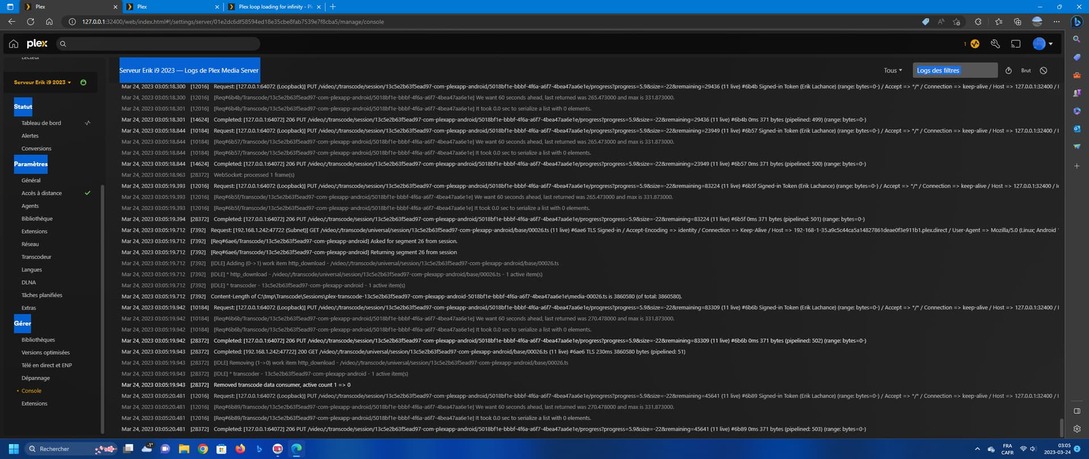The image size is (1089, 459).
Task: Open DLNA settings
Action: coord(28,283)
